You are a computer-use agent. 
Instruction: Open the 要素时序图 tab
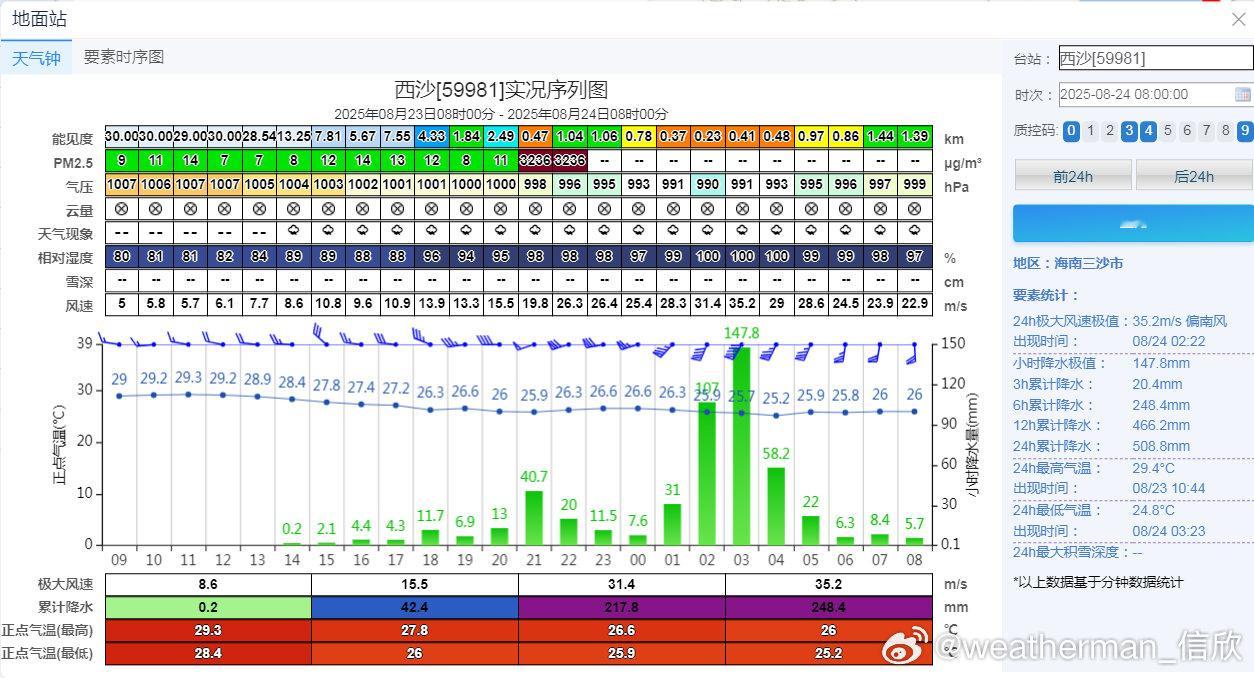tap(123, 57)
